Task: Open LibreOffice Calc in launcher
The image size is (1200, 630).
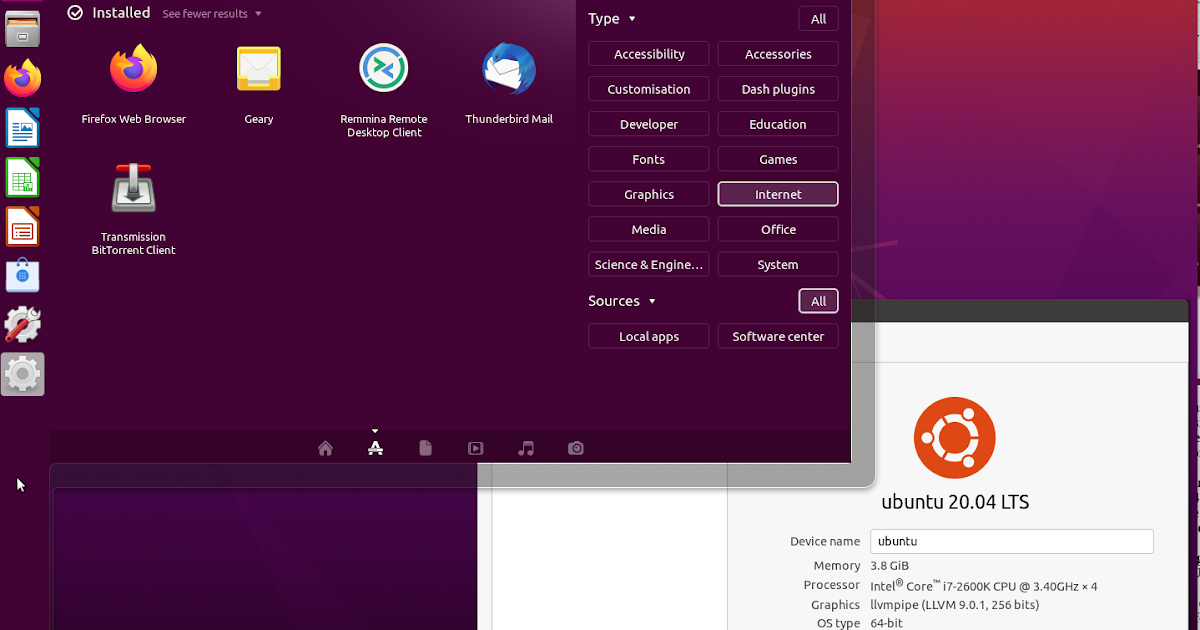Action: coord(23,177)
